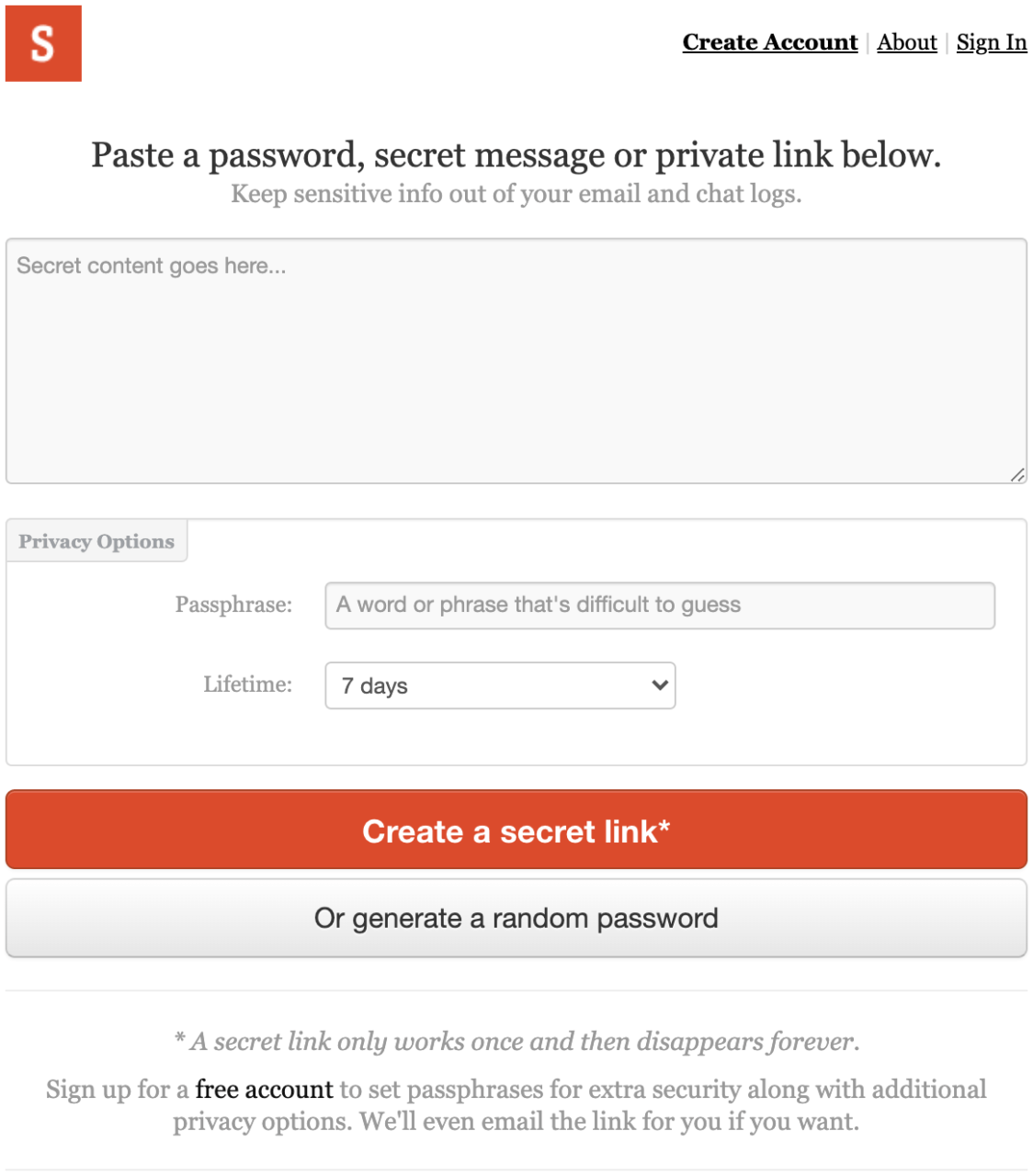Click the "free account" link
This screenshot has height=1176, width=1033.
coord(263,1089)
